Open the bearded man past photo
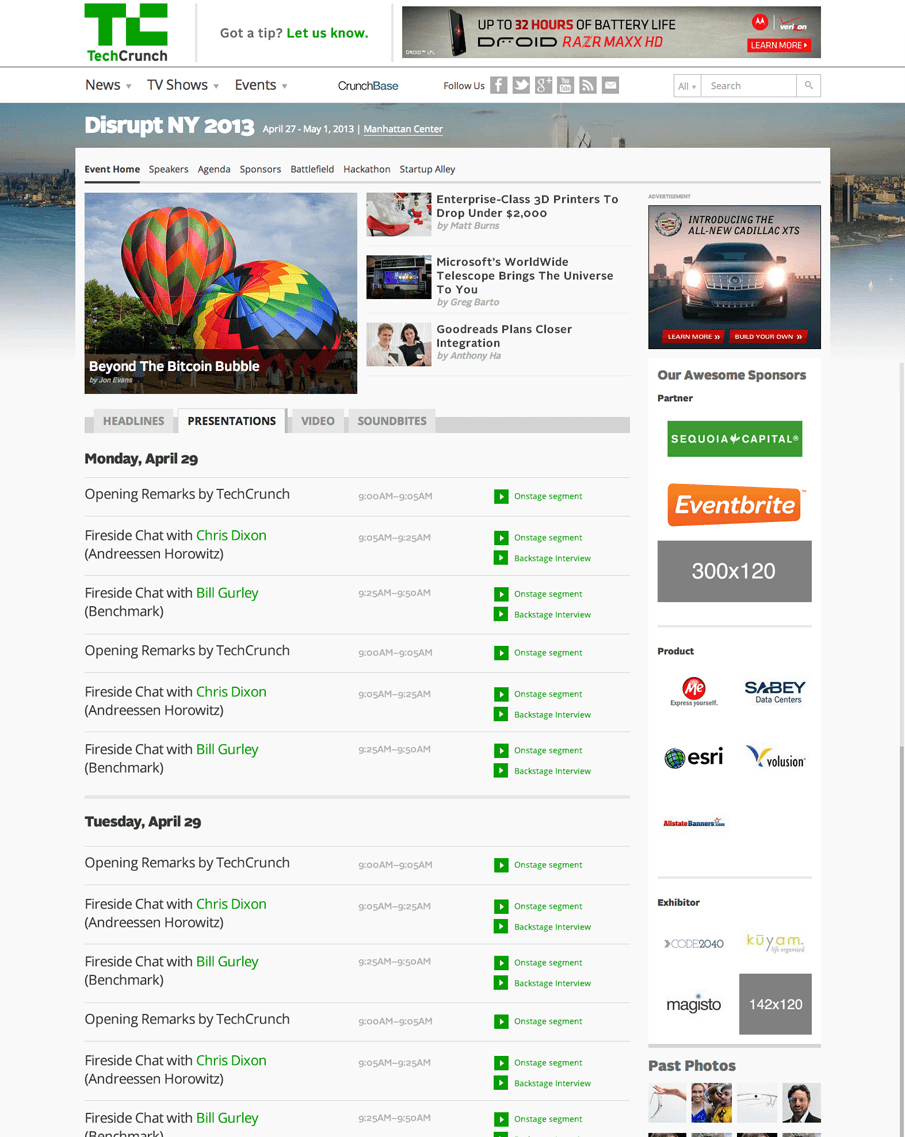905x1137 pixels. click(x=801, y=1103)
